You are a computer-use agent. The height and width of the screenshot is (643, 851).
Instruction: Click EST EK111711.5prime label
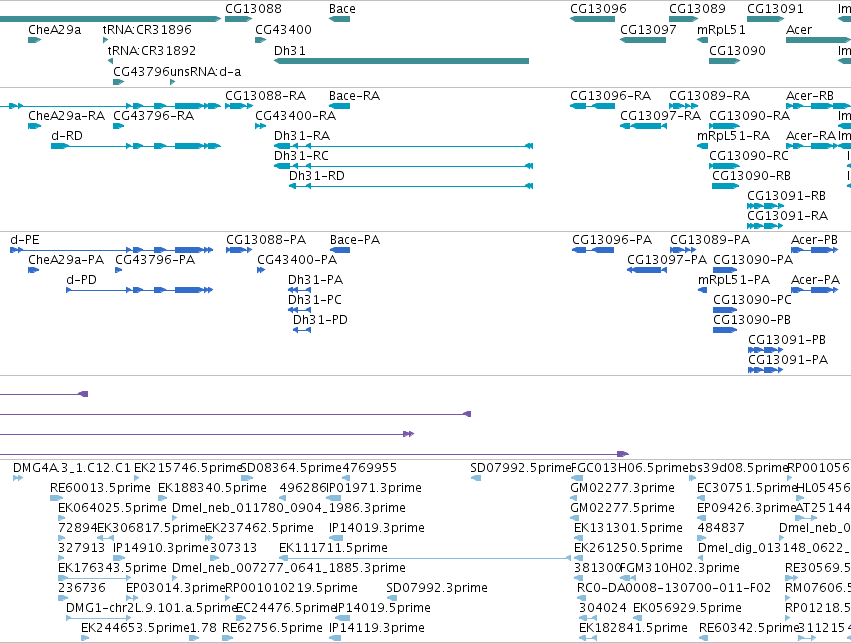coord(333,548)
